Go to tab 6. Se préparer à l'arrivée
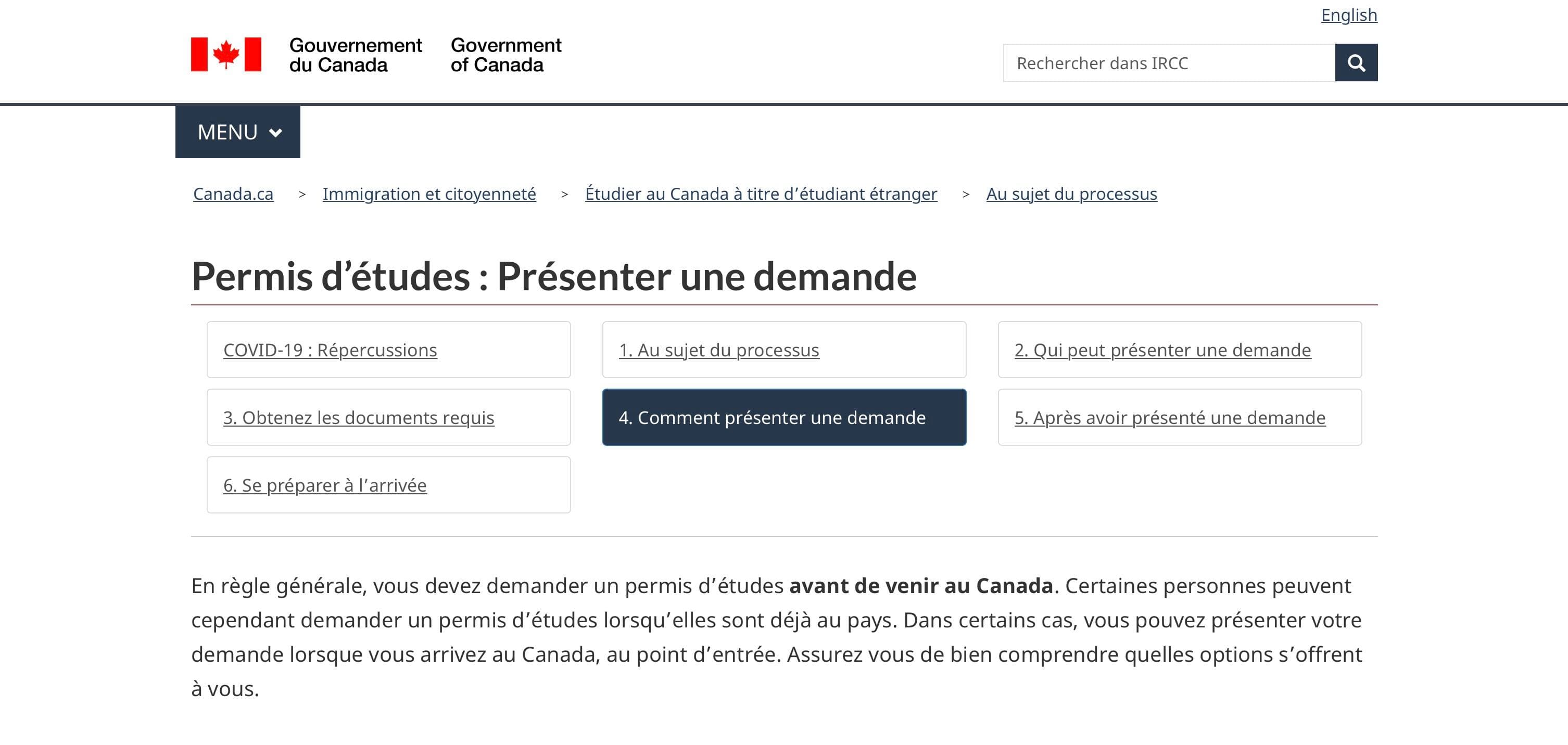The height and width of the screenshot is (745, 1568). [324, 485]
